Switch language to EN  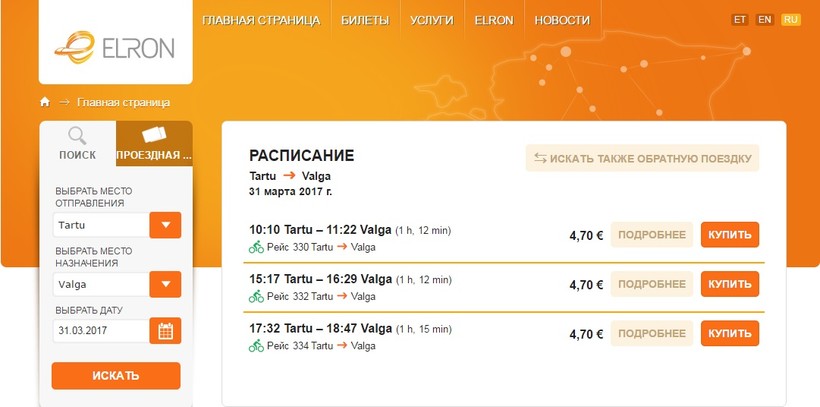point(765,20)
